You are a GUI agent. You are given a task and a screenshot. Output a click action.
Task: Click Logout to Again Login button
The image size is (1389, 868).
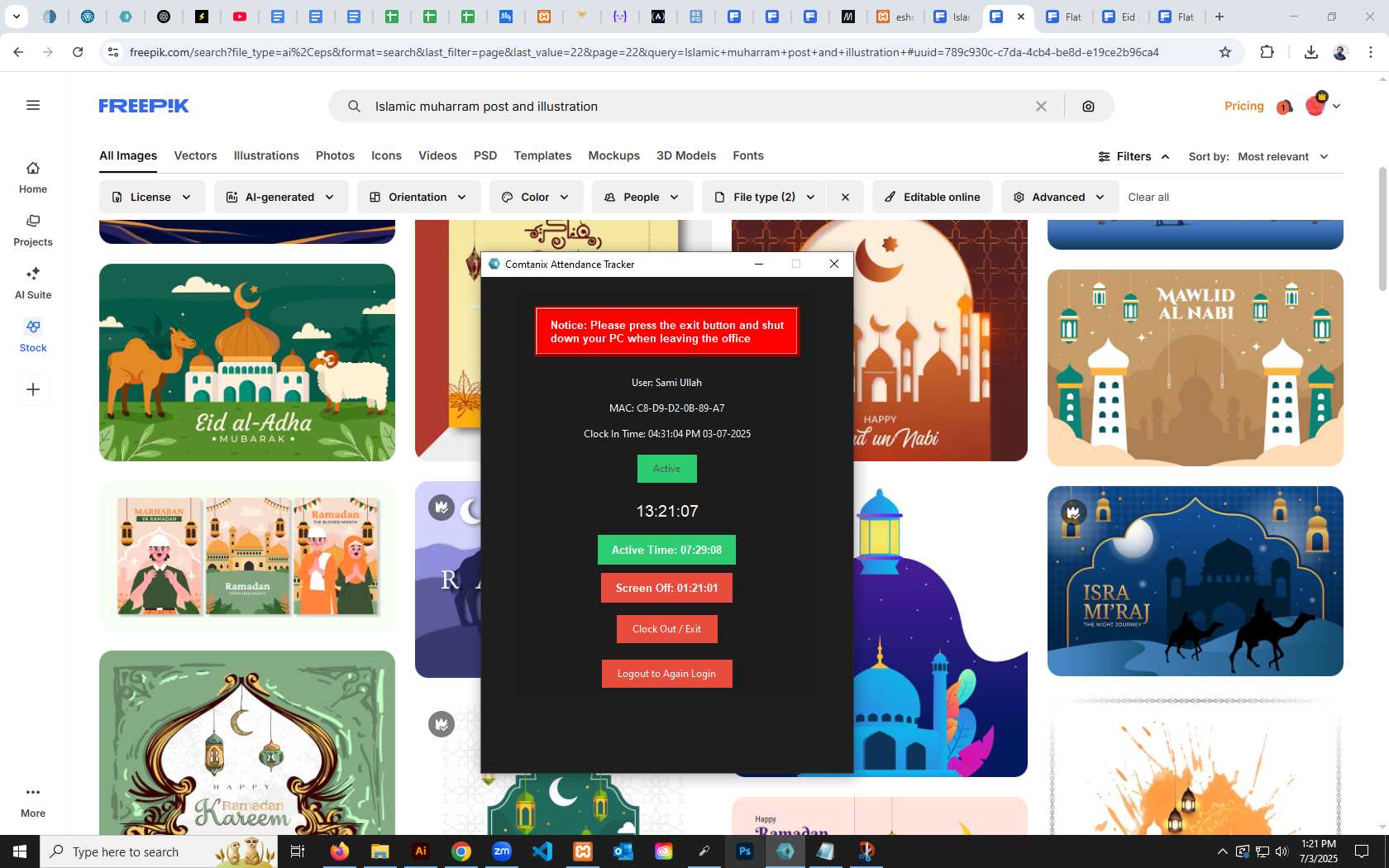click(x=666, y=674)
